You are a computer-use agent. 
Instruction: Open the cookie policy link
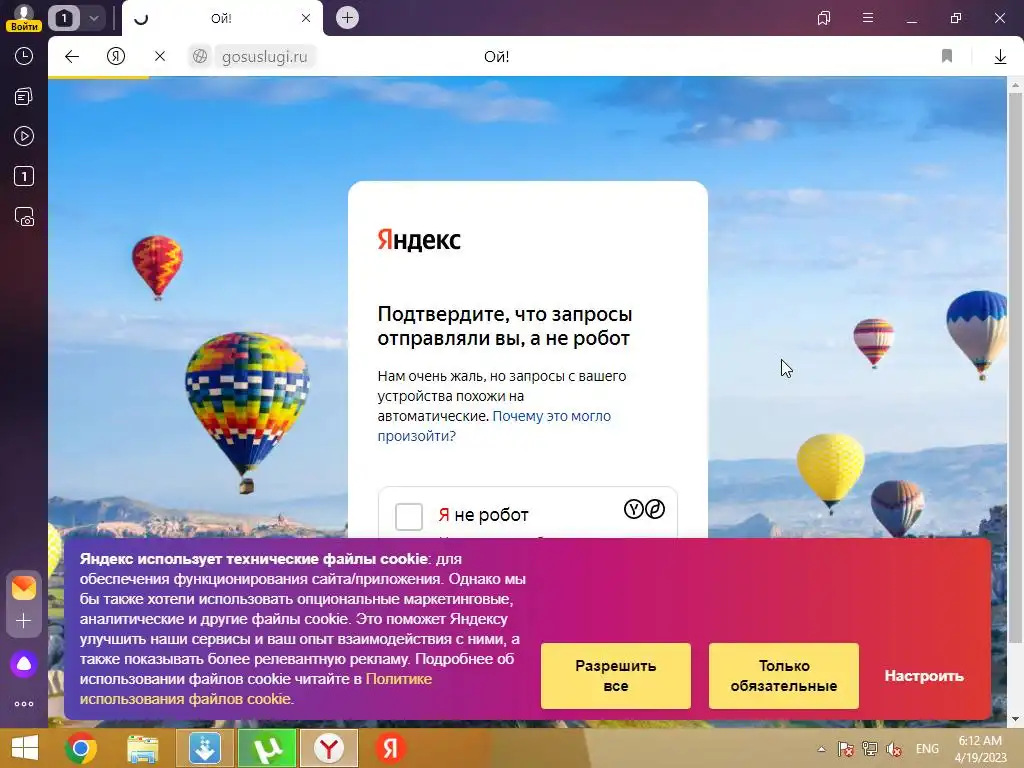pos(255,689)
